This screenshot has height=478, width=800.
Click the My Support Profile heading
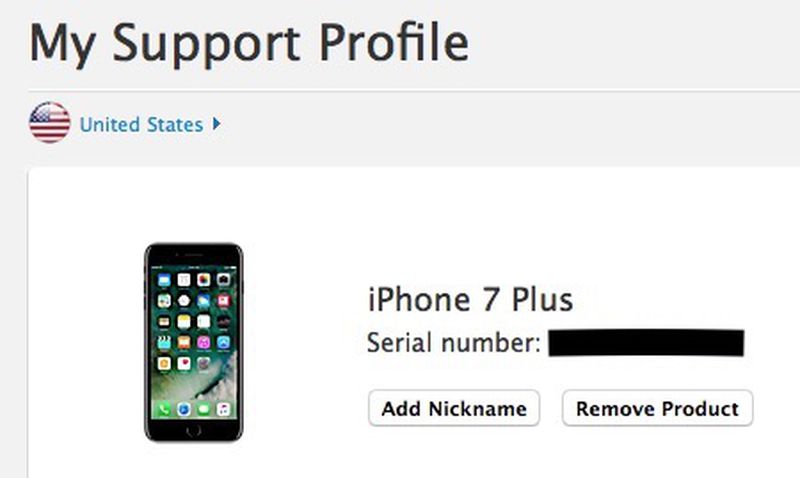[x=249, y=43]
